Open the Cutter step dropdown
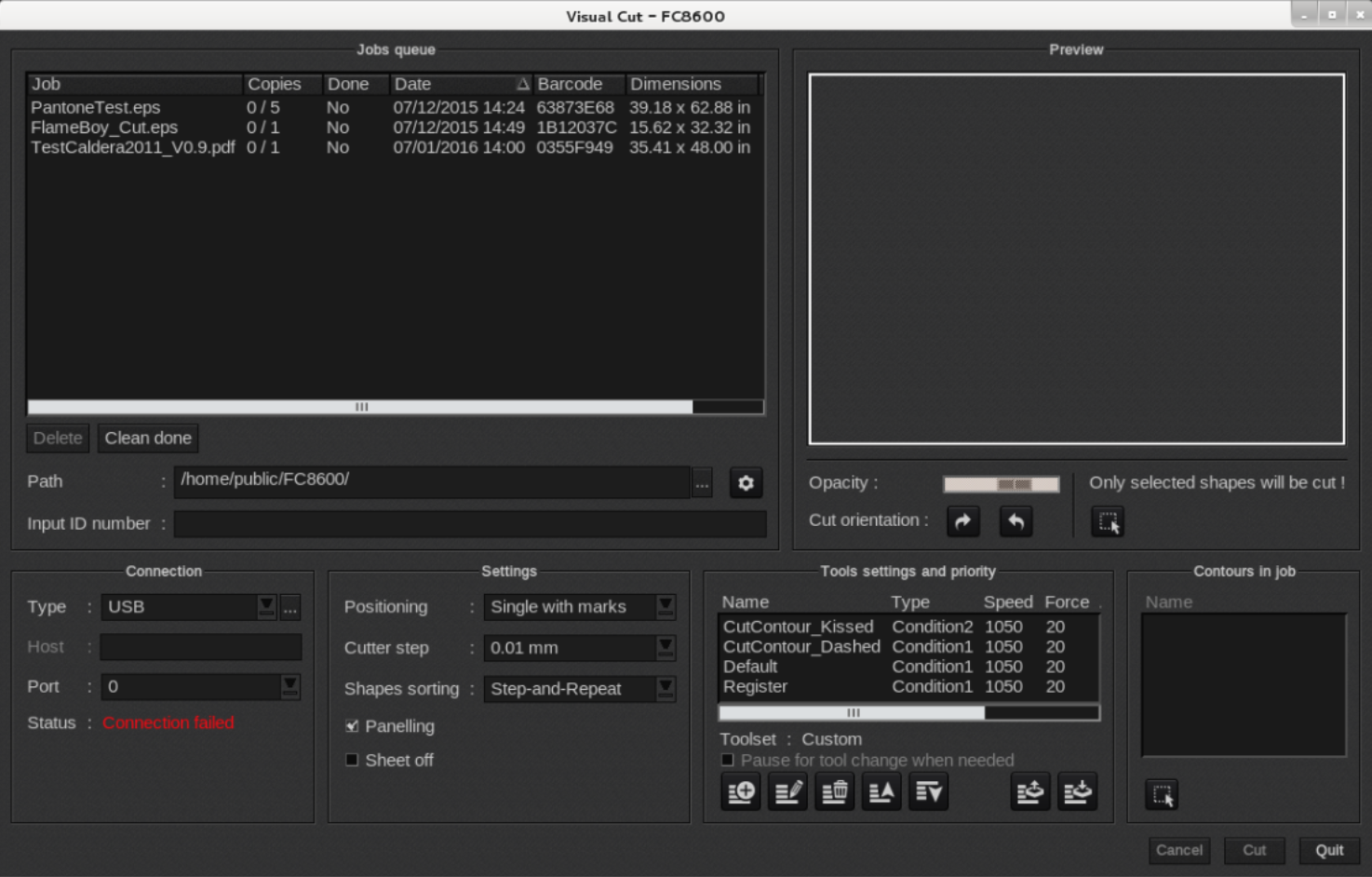 pos(663,648)
